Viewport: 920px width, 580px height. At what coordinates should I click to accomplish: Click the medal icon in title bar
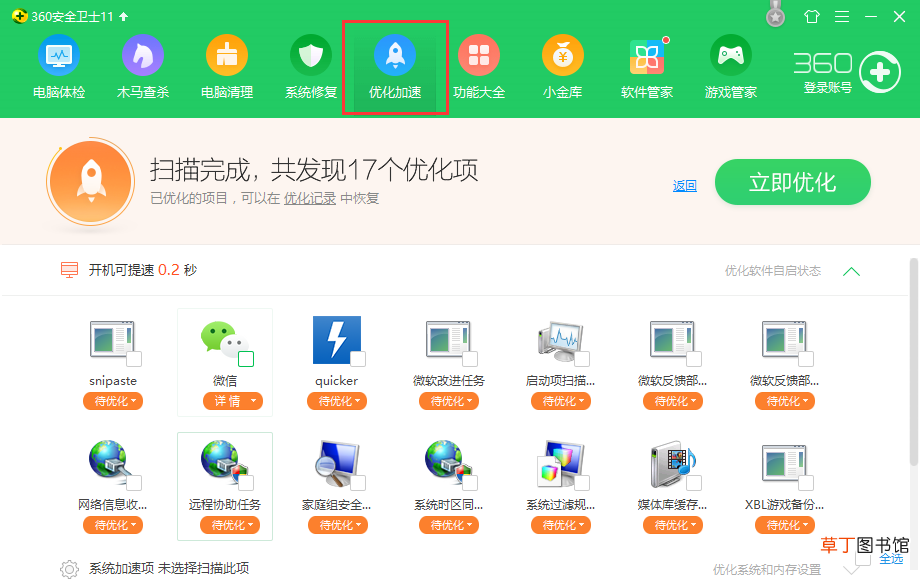coord(776,15)
